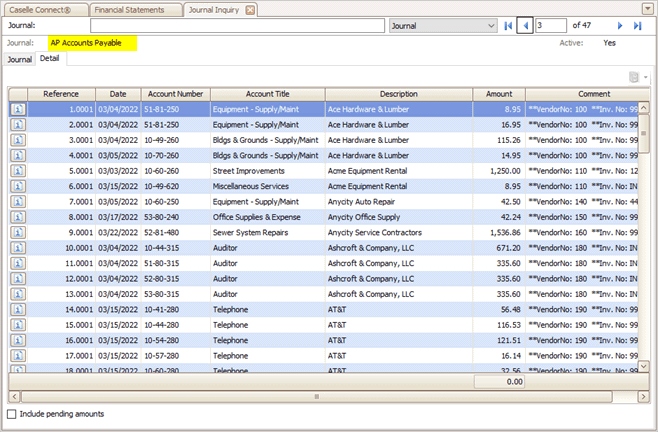Viewport: 658px width, 432px height.
Task: Open detail icon for reference 13.0001
Action: 18,294
